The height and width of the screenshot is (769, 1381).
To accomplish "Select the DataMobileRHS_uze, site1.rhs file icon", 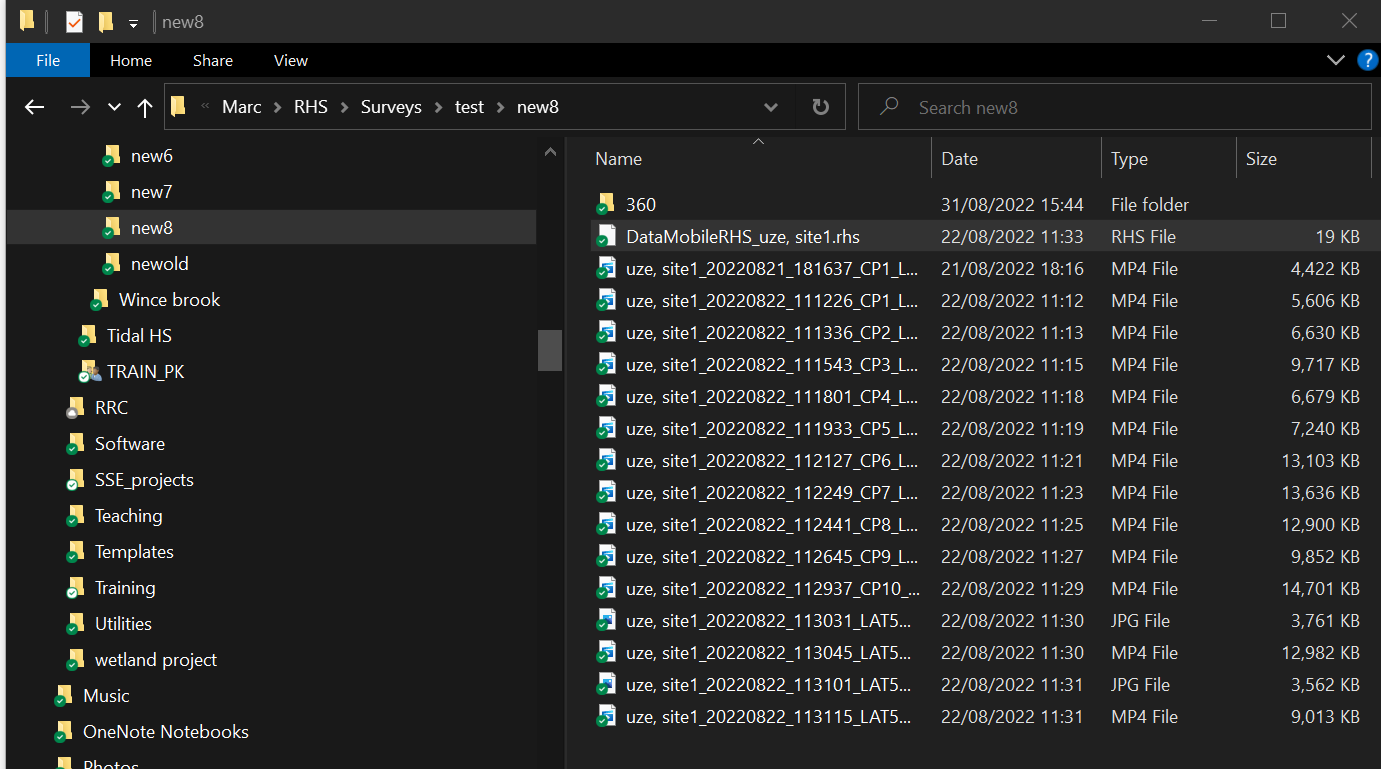I will point(605,237).
